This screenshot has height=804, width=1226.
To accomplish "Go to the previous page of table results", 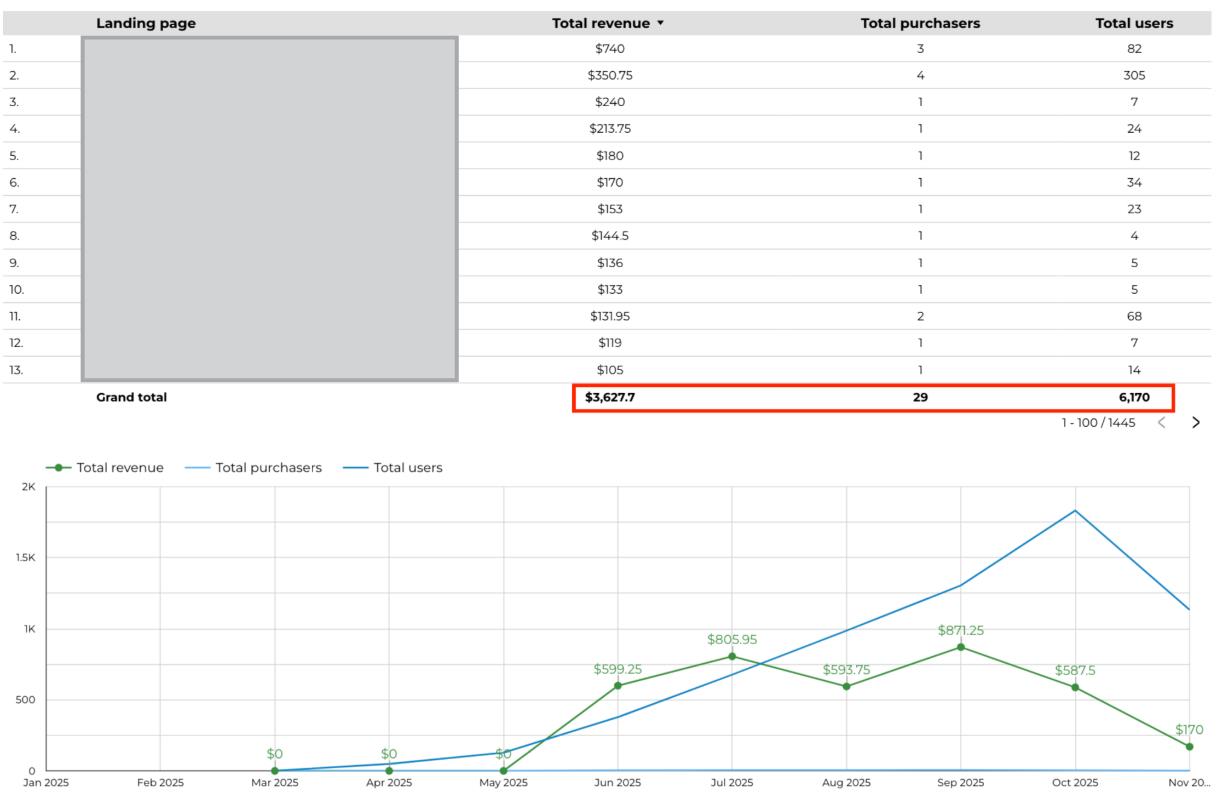I will (1161, 423).
